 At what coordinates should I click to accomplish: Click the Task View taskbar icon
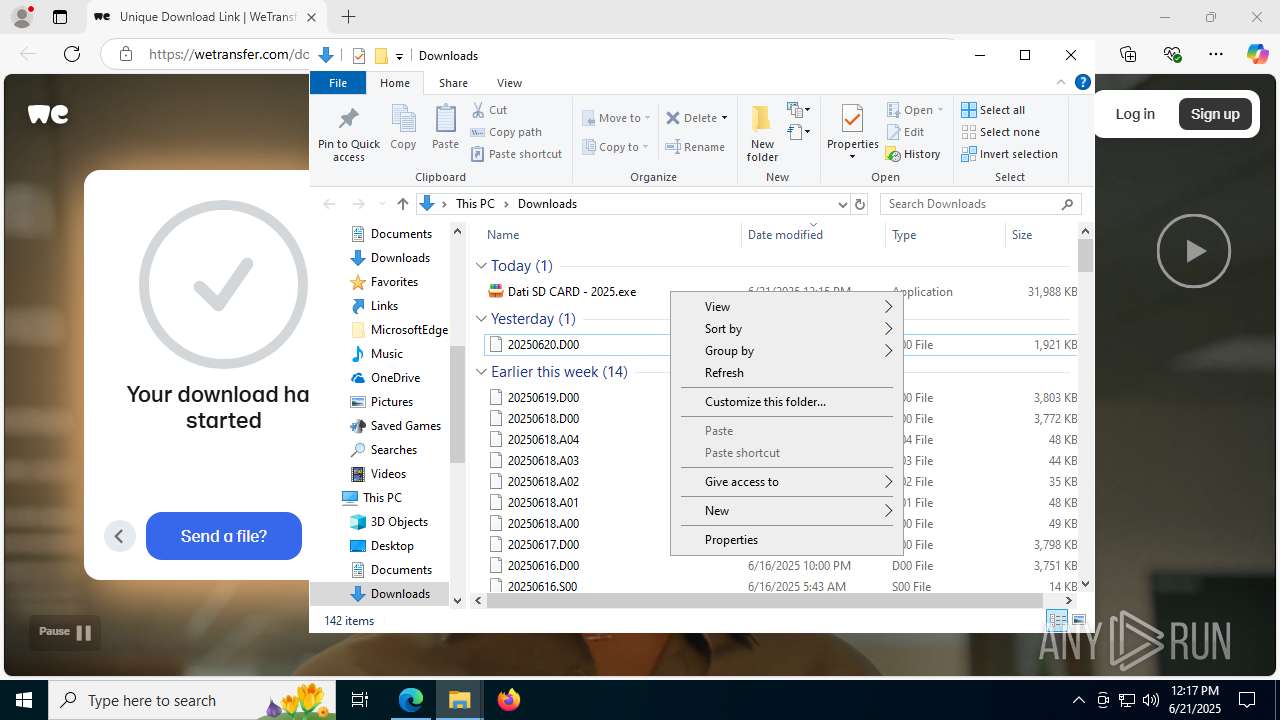(x=361, y=700)
